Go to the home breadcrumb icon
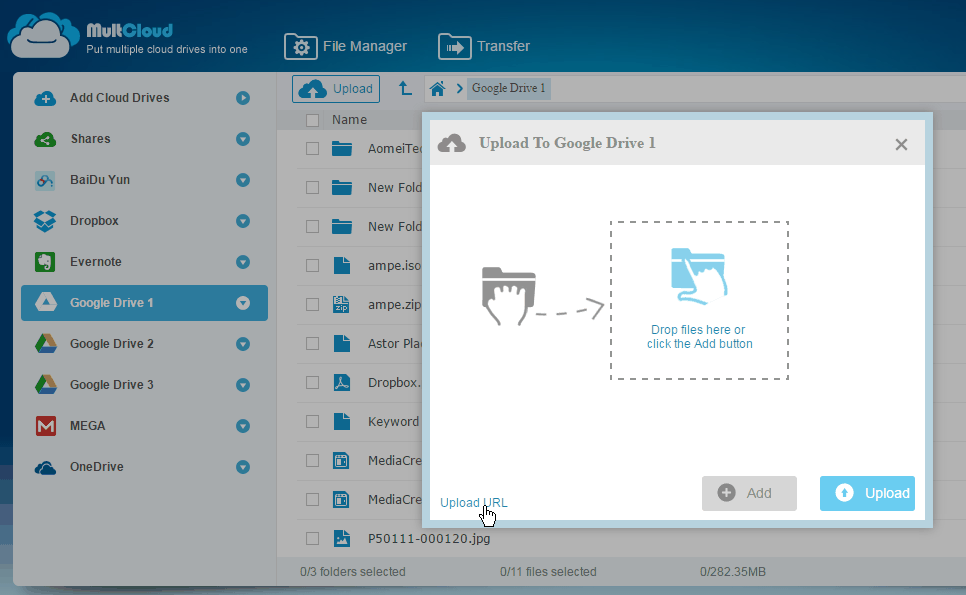The width and height of the screenshot is (966, 595). point(437,89)
